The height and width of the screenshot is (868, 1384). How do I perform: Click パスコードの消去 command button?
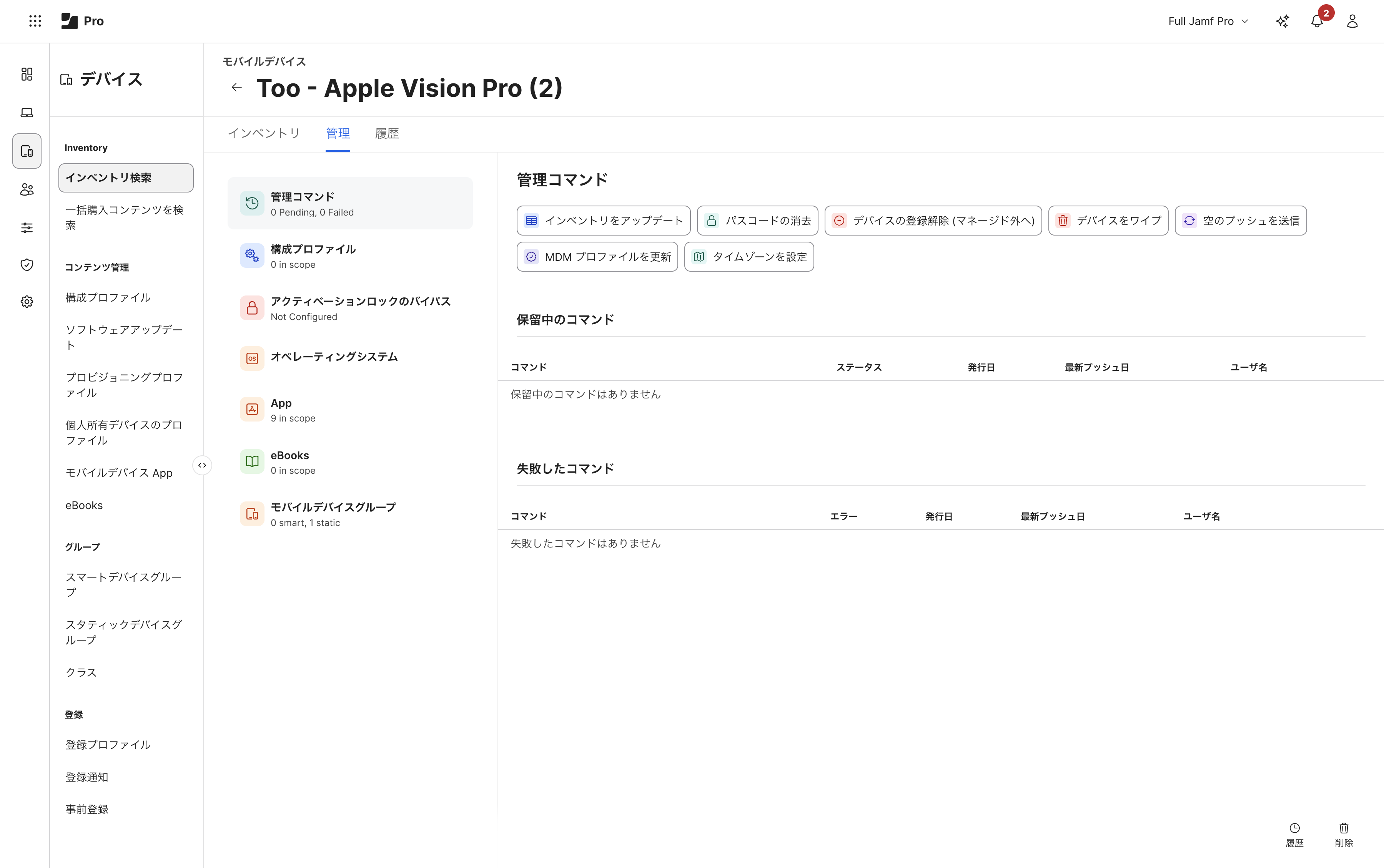tap(757, 221)
